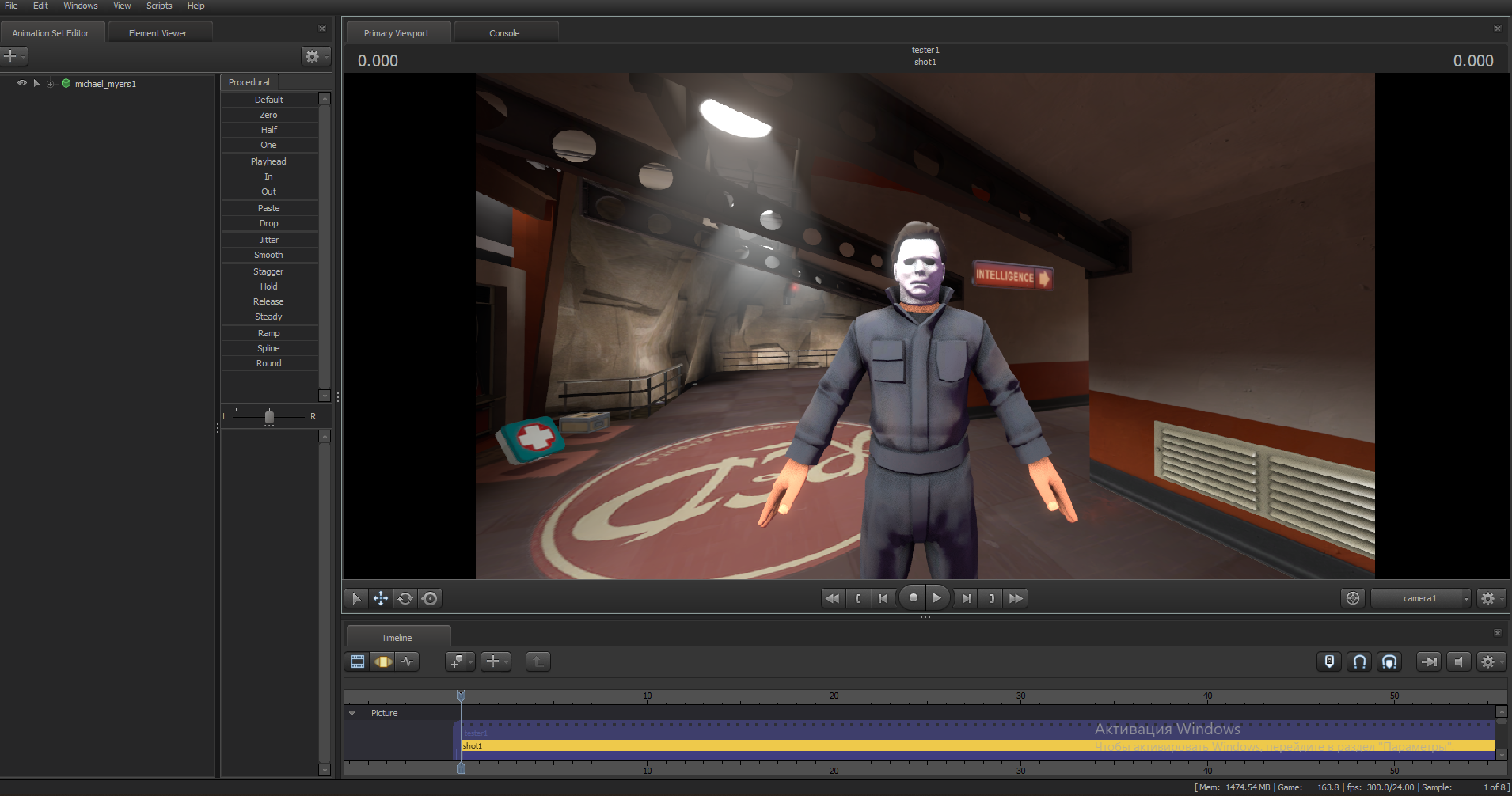Jump playback to the first frame
Screen dimensions: 1512x796
click(x=832, y=598)
